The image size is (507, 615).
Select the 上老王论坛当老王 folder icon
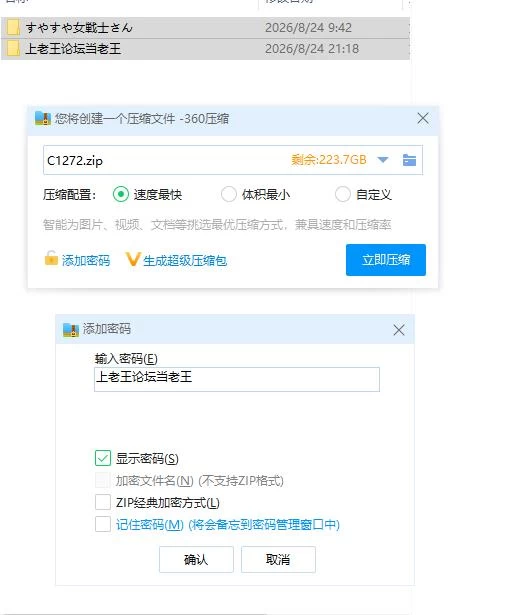click(13, 49)
